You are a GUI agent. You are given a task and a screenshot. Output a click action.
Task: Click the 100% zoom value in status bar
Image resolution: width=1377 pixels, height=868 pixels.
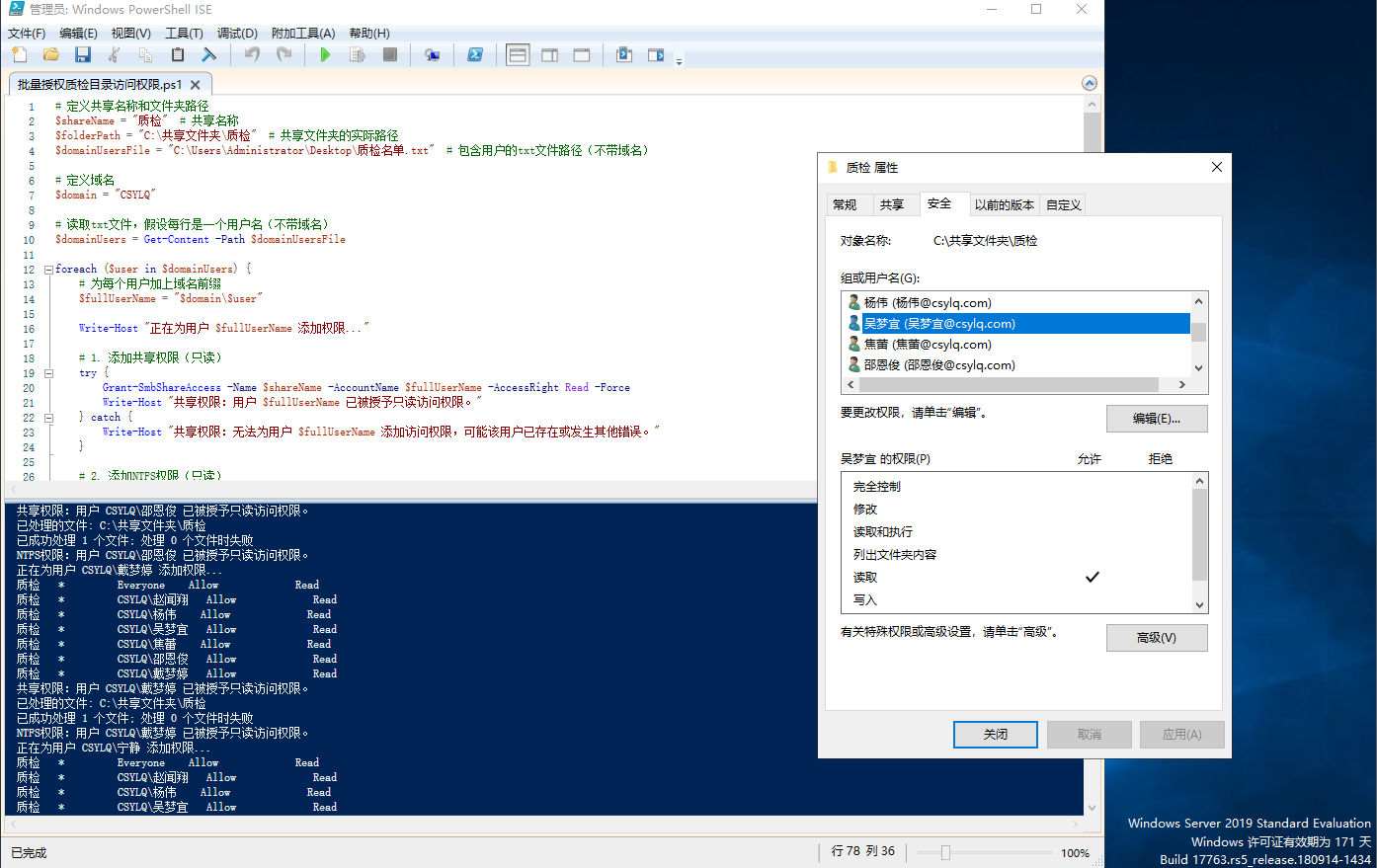[1075, 853]
